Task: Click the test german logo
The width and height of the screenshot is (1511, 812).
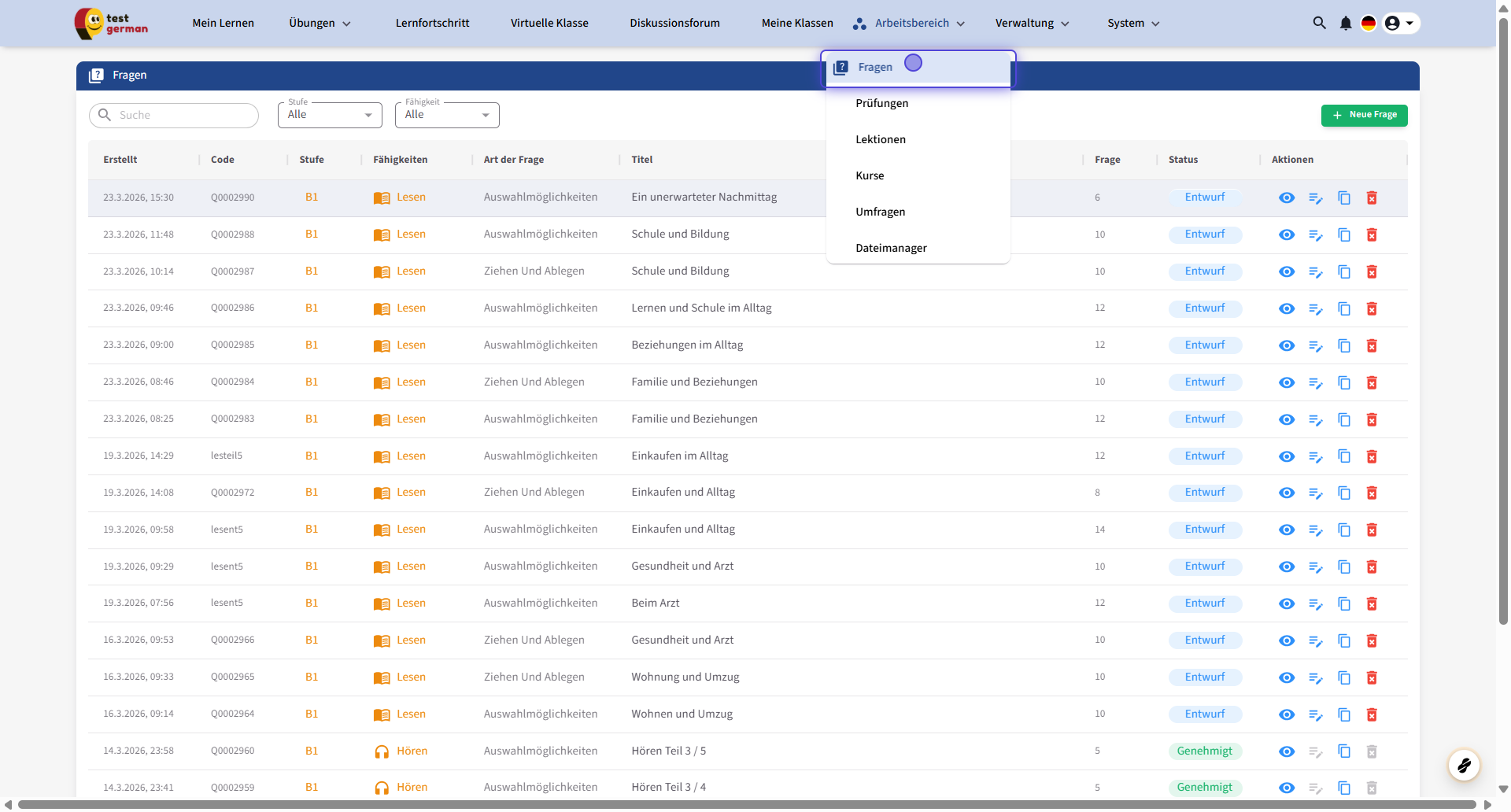Action: 112,24
